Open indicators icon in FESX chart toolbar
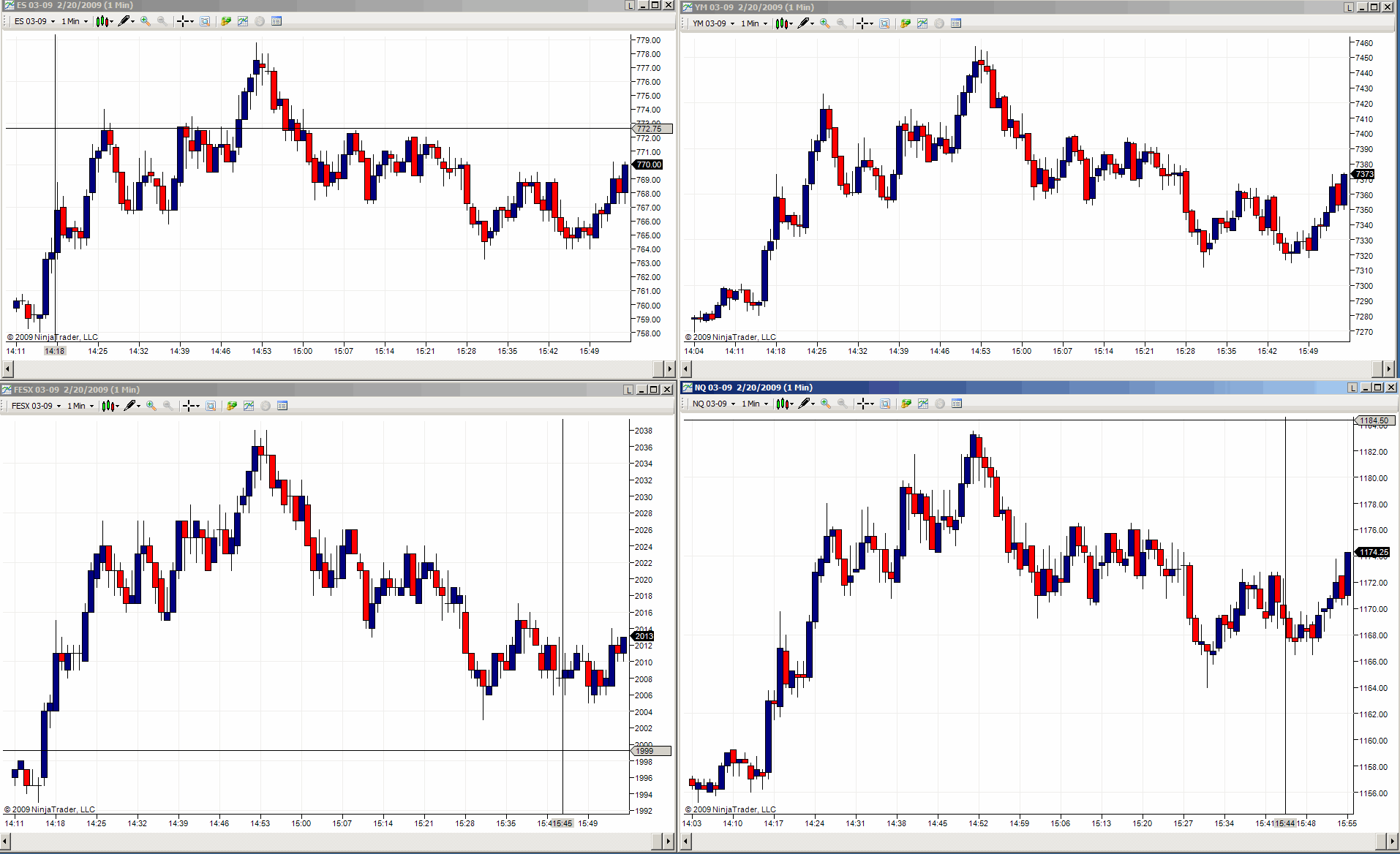Screen dimensions: 1400x854 (249, 406)
